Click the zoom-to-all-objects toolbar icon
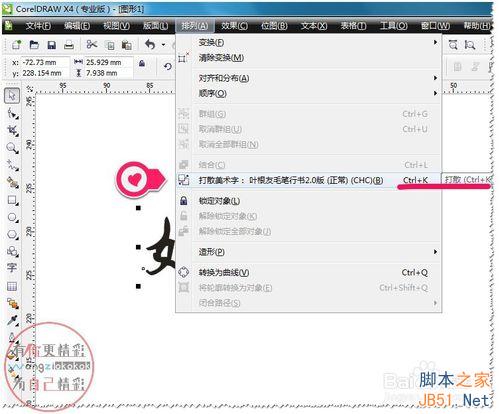 pyautogui.click(x=470, y=45)
